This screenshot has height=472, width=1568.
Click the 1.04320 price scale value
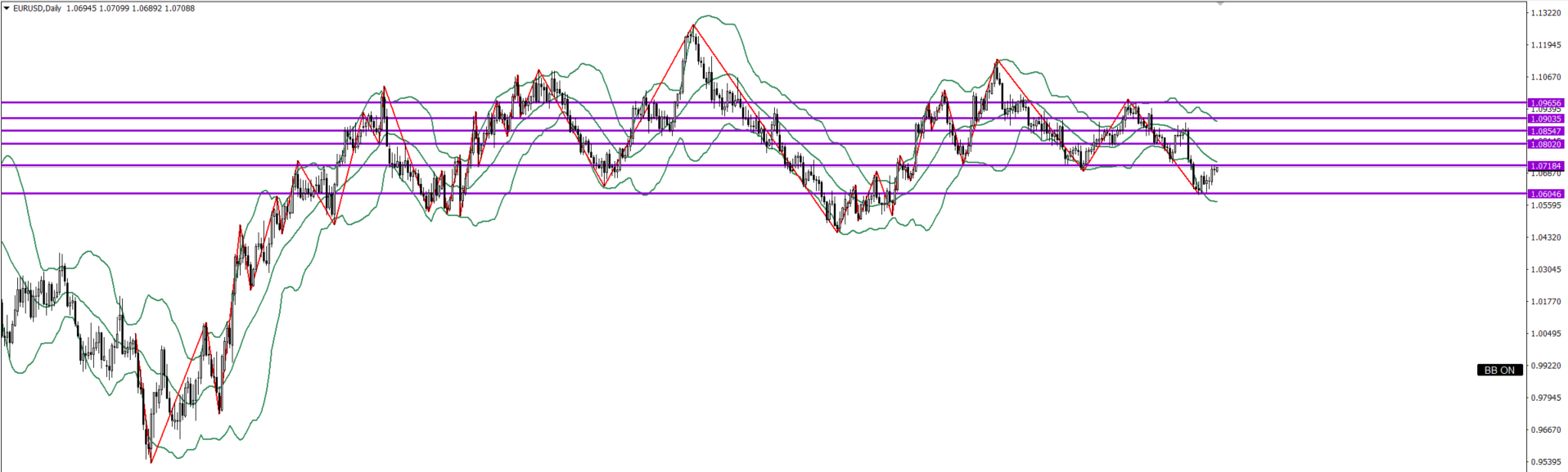pyautogui.click(x=1545, y=237)
